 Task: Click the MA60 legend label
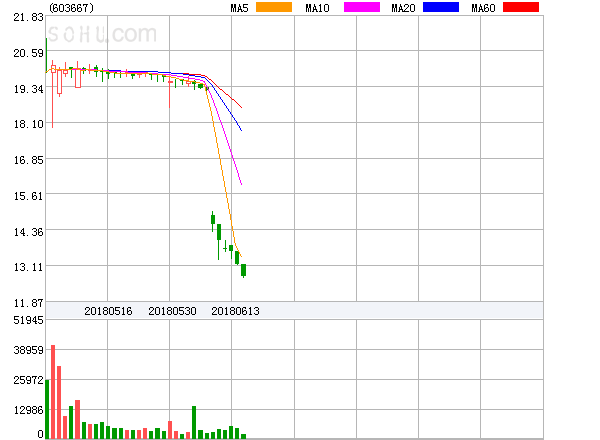[483, 8]
